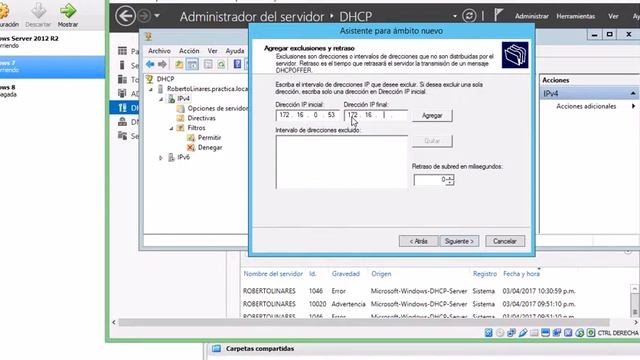Image resolution: width=640 pixels, height=360 pixels.
Task: Click the all servers icon in sidebar
Action: [122, 79]
